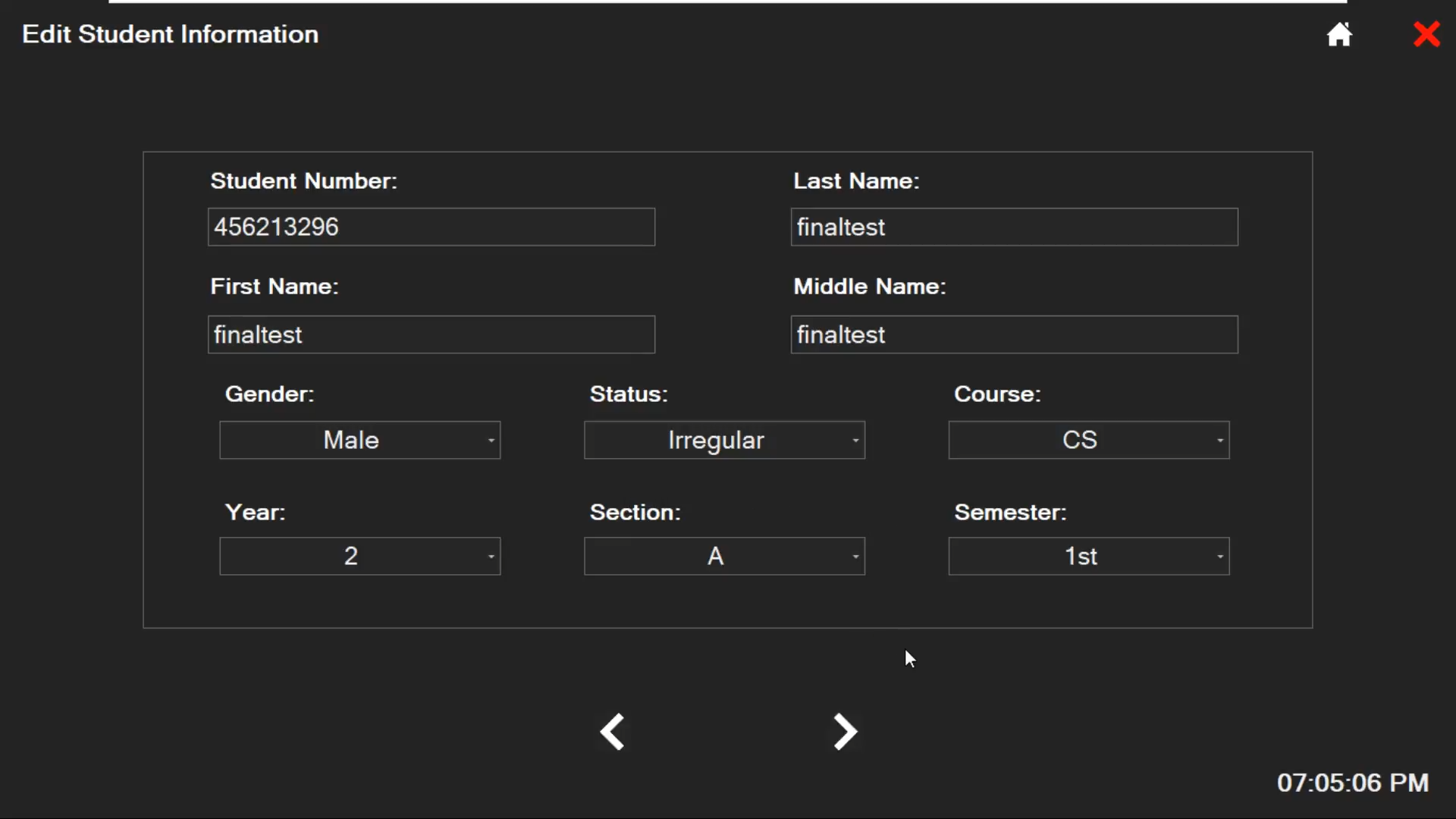Click the clock time 07:05:06 PM

coord(1353,783)
